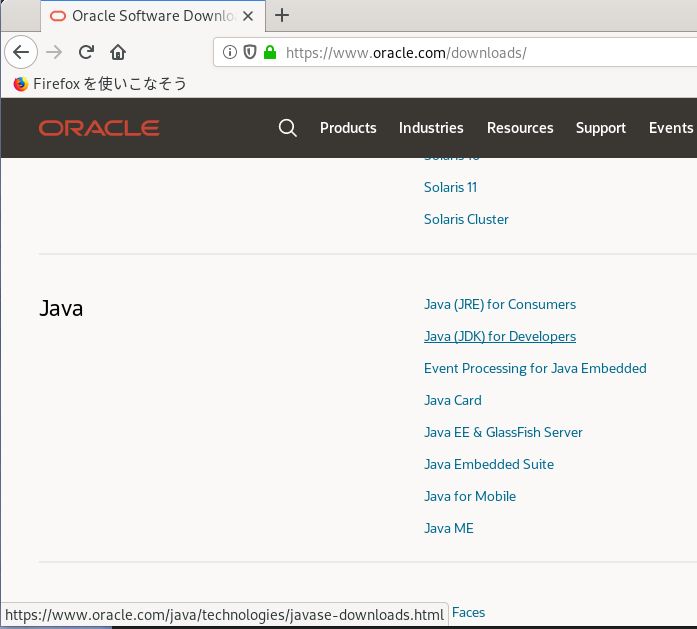Click the Firefox bookmark icon in bookmarks bar
The height and width of the screenshot is (629, 697).
pyautogui.click(x=20, y=84)
